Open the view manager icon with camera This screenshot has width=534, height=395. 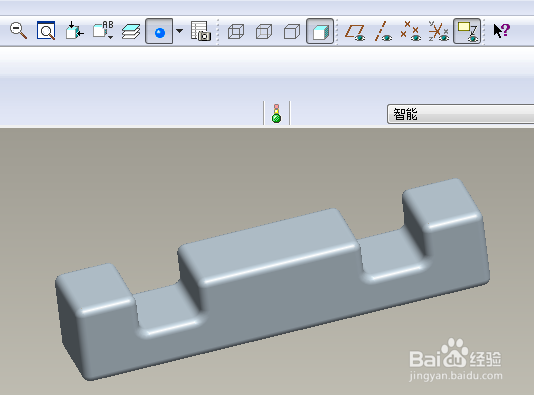click(201, 31)
